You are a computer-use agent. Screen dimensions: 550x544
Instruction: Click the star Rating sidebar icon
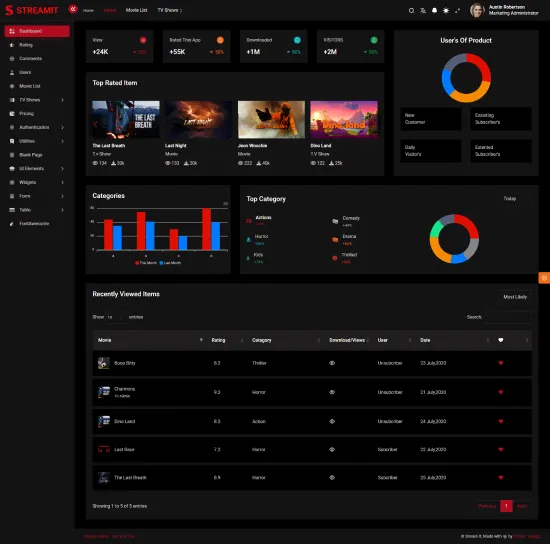tap(12, 45)
